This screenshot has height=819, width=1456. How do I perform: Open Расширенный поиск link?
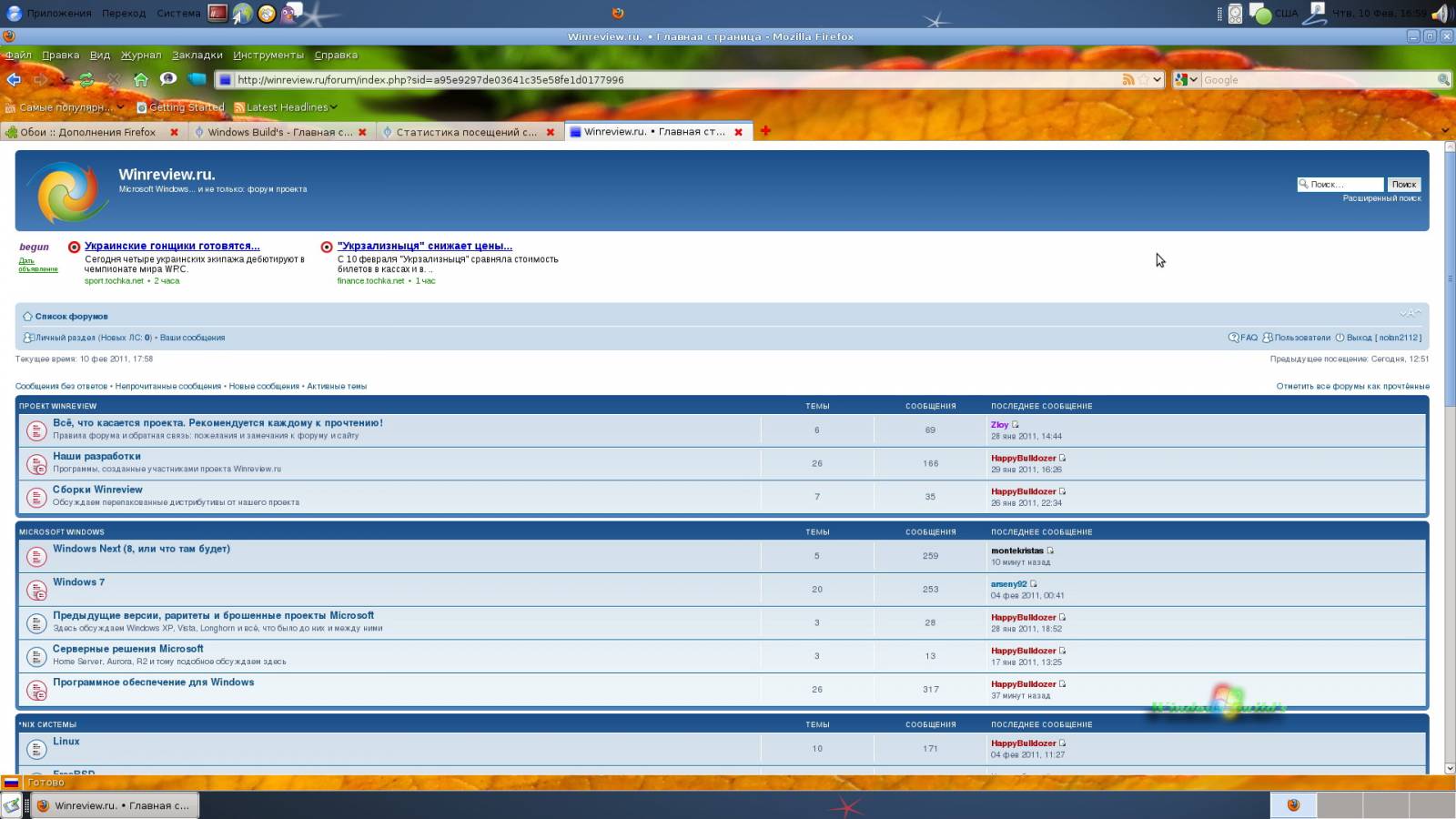(x=1381, y=198)
